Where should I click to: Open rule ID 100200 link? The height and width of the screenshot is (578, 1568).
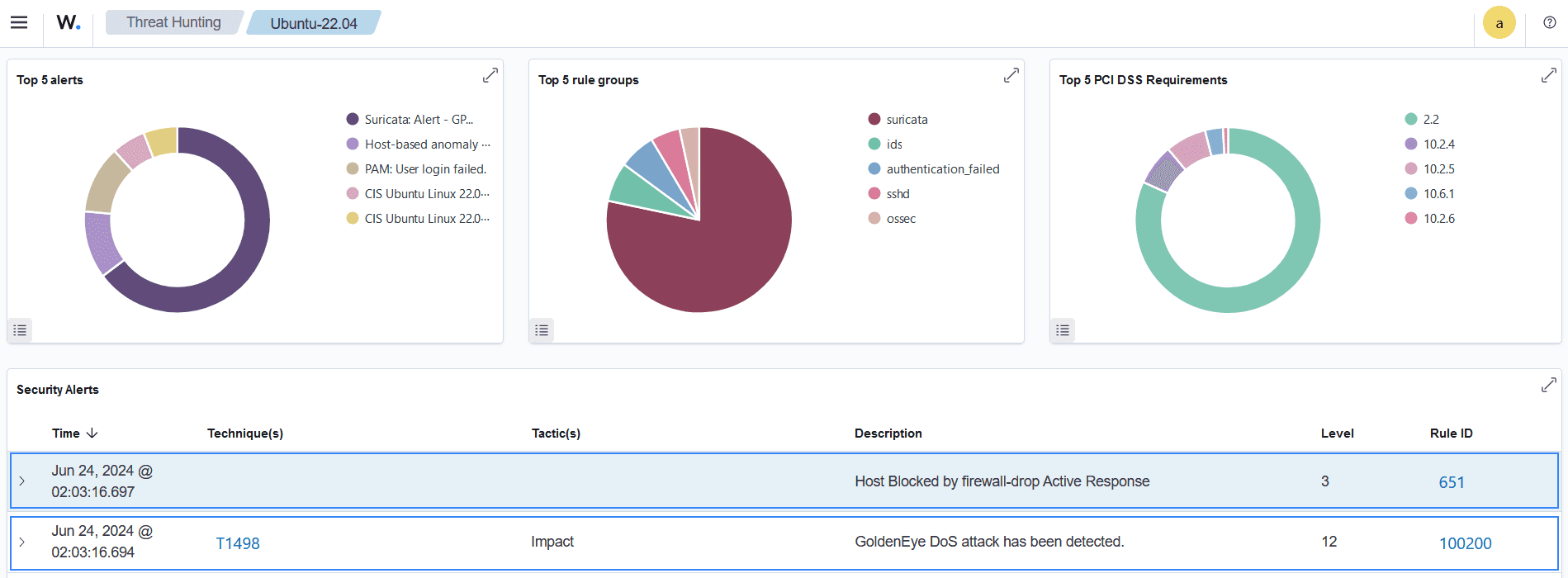tap(1465, 543)
